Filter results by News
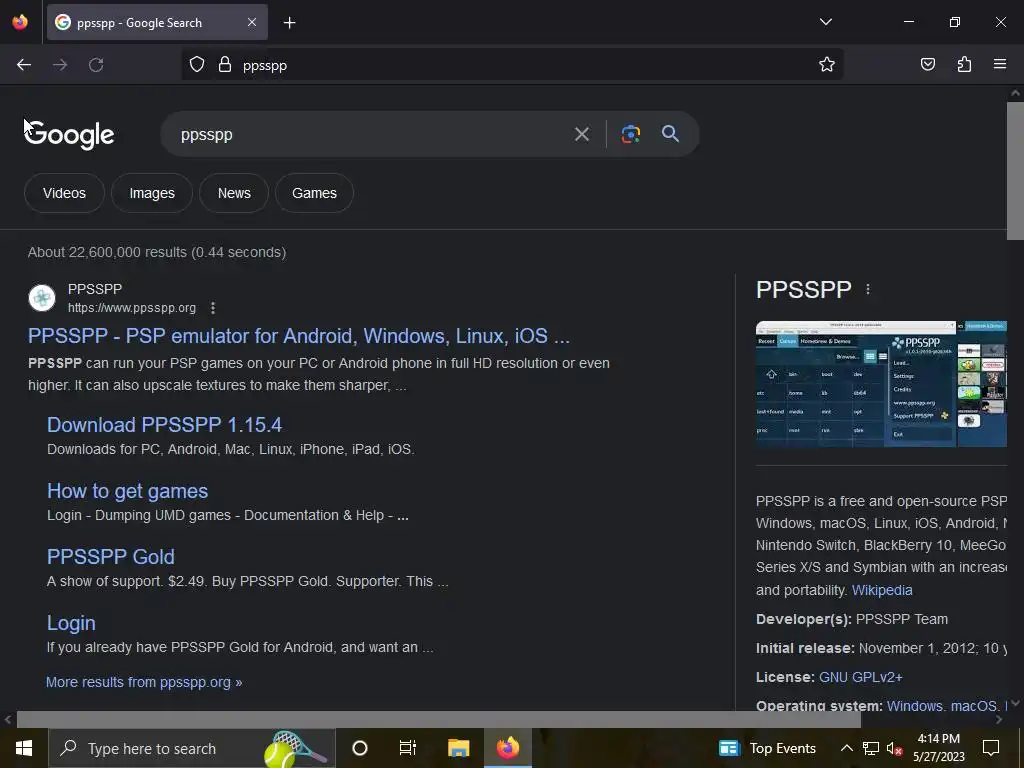 (x=234, y=193)
